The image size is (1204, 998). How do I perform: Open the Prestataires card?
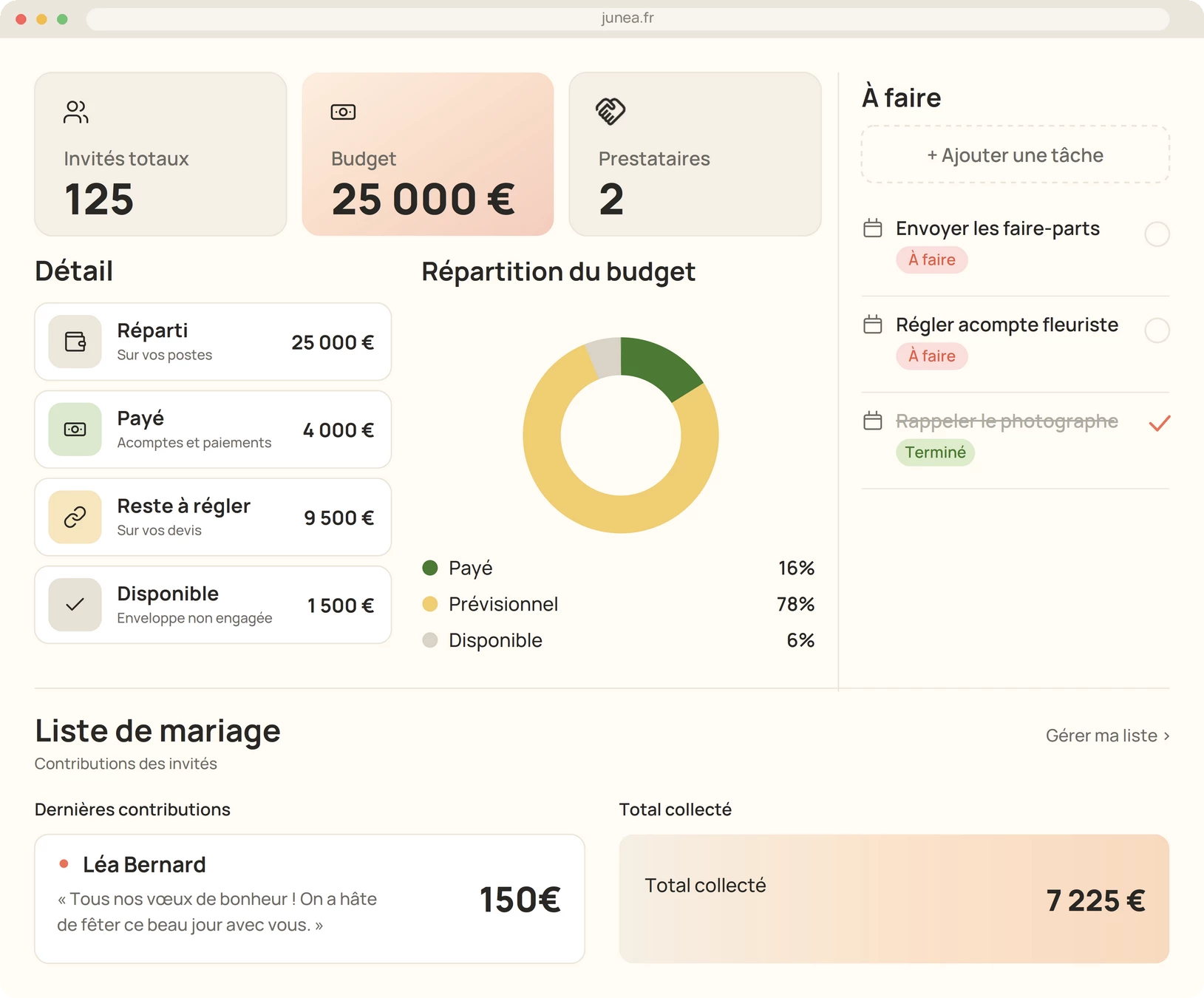point(695,154)
